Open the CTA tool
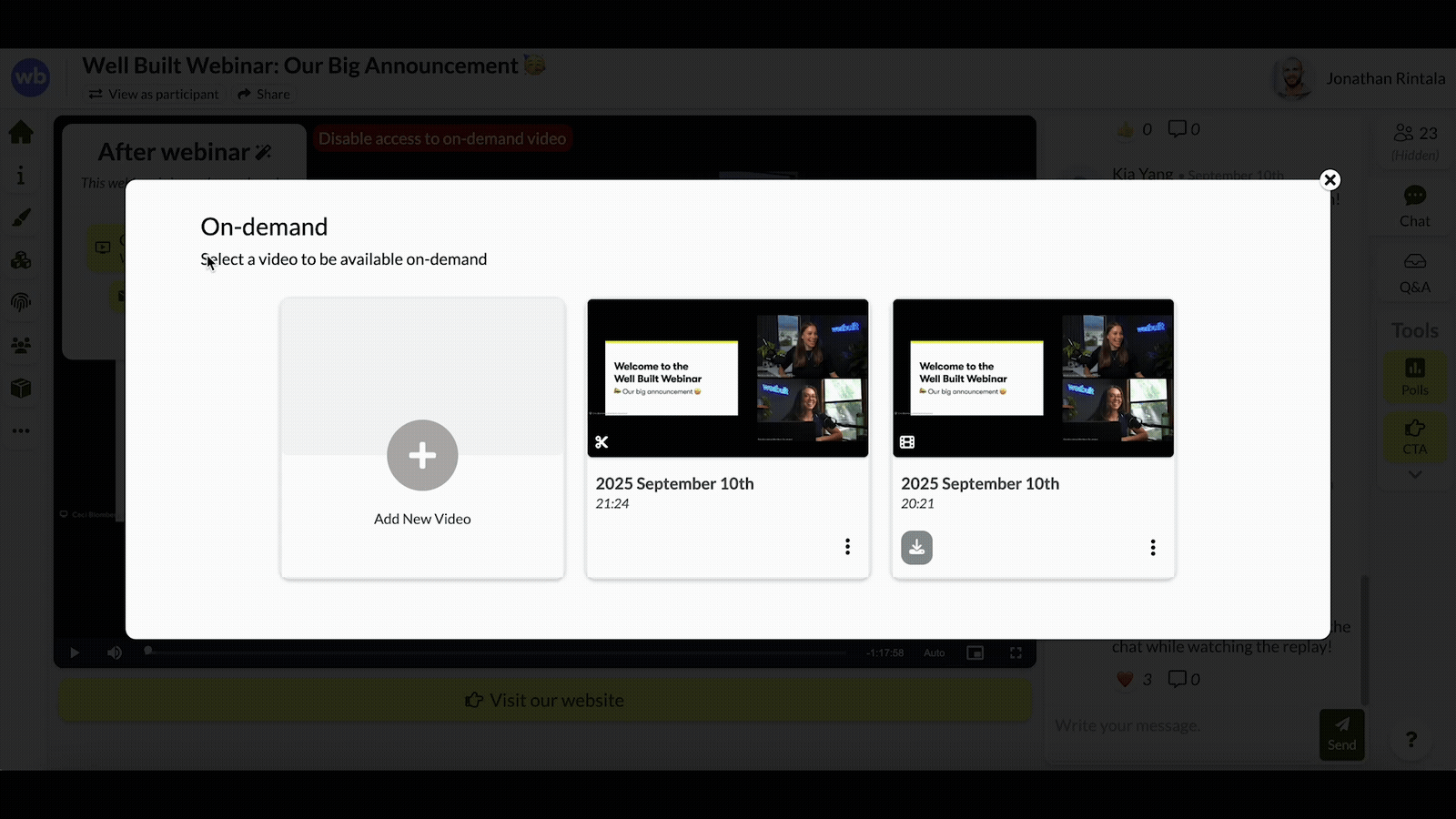Image resolution: width=1456 pixels, height=819 pixels. coord(1414,435)
